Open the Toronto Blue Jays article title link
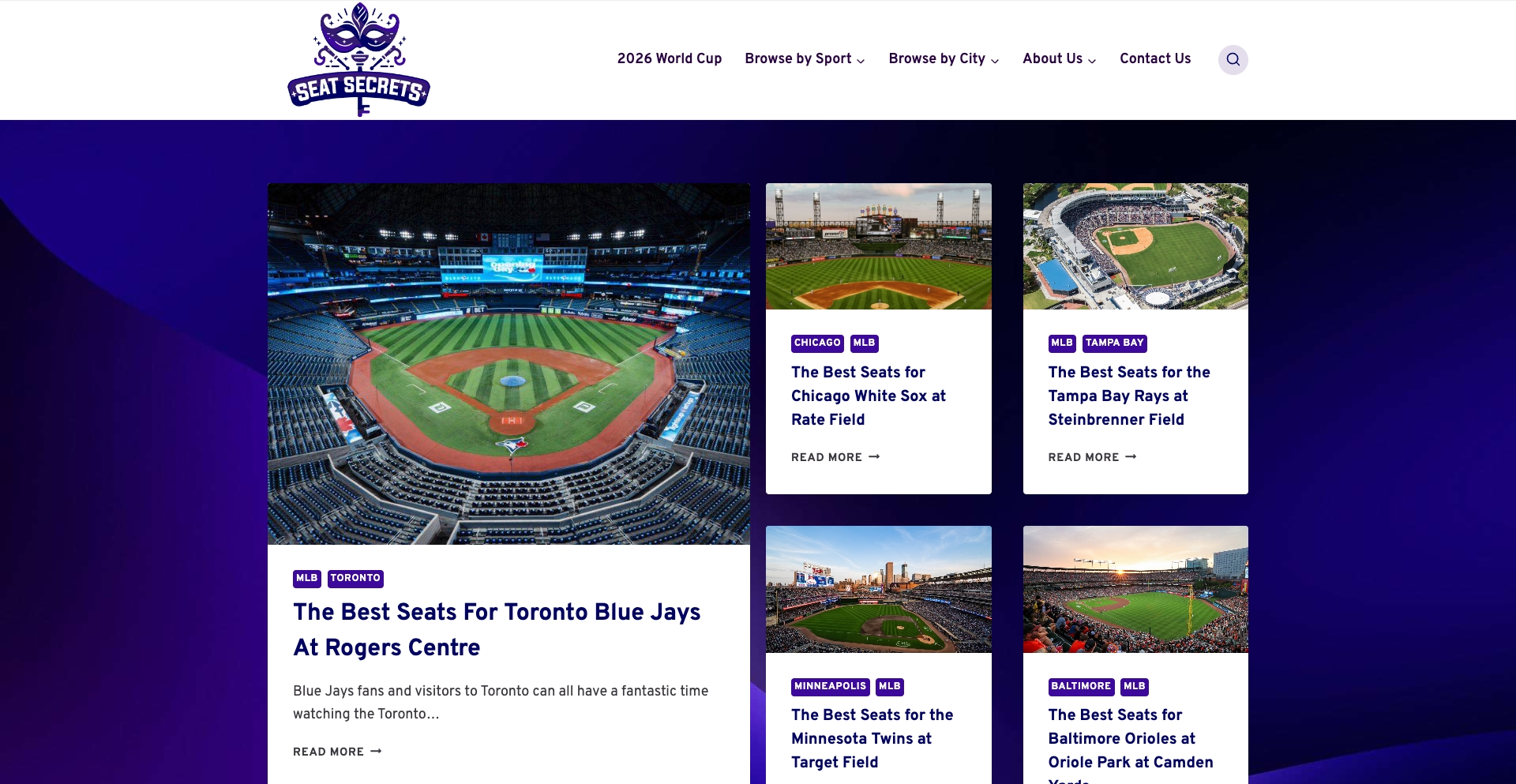This screenshot has width=1516, height=784. (497, 630)
